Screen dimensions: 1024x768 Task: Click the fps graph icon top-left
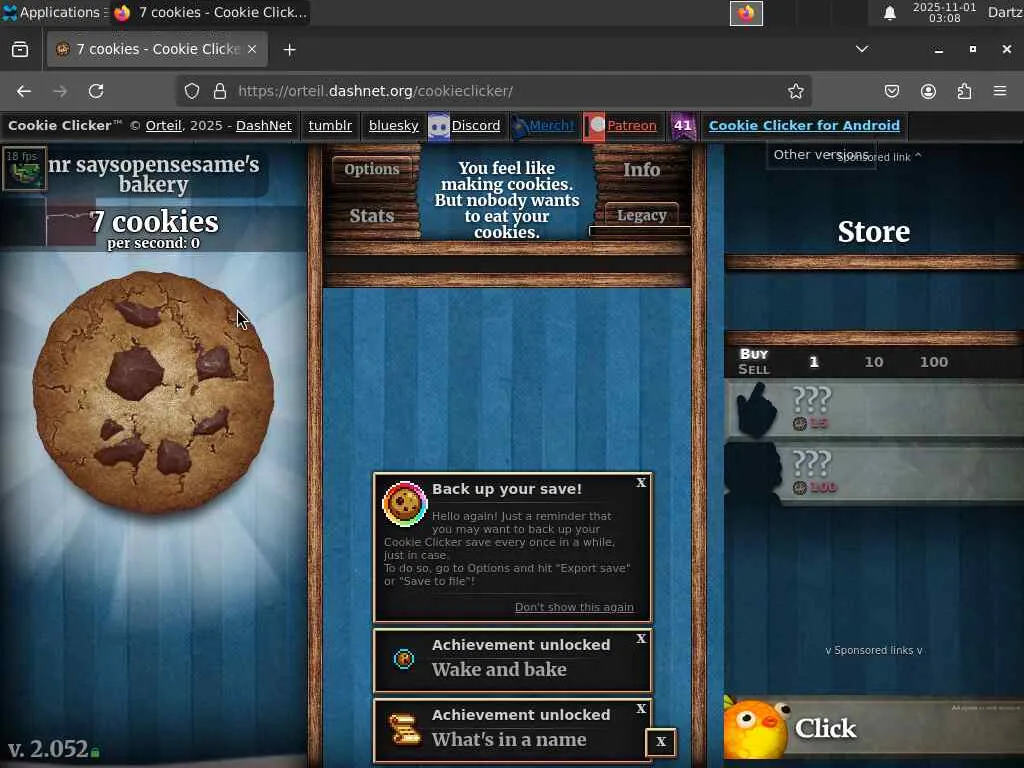point(24,168)
